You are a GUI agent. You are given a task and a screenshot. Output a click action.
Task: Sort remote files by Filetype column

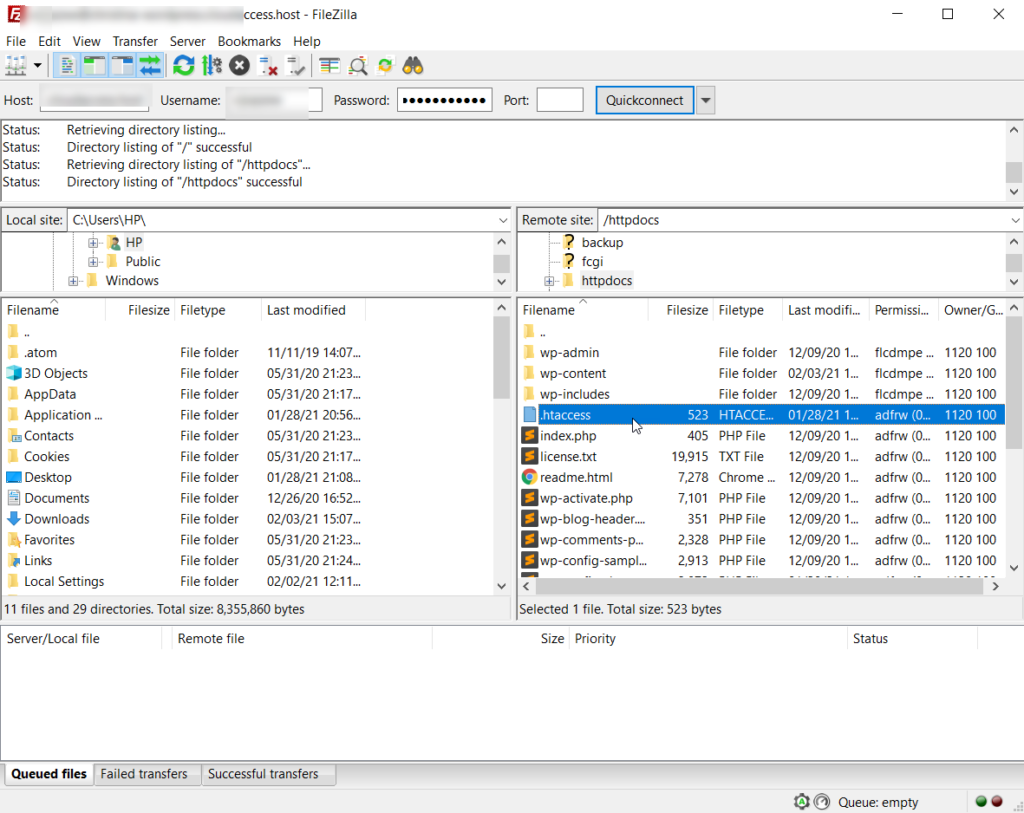(748, 310)
